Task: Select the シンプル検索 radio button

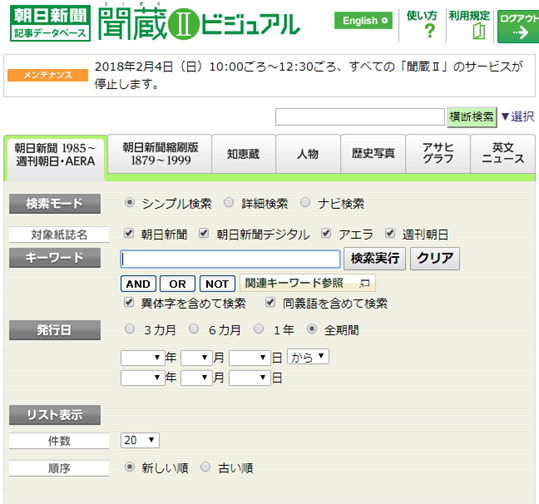Action: pyautogui.click(x=130, y=202)
